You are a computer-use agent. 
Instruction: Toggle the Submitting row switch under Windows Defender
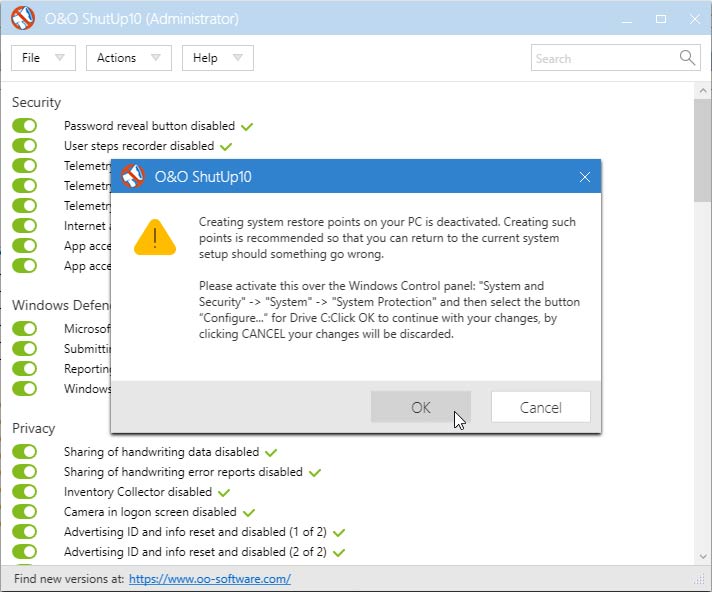pos(25,349)
